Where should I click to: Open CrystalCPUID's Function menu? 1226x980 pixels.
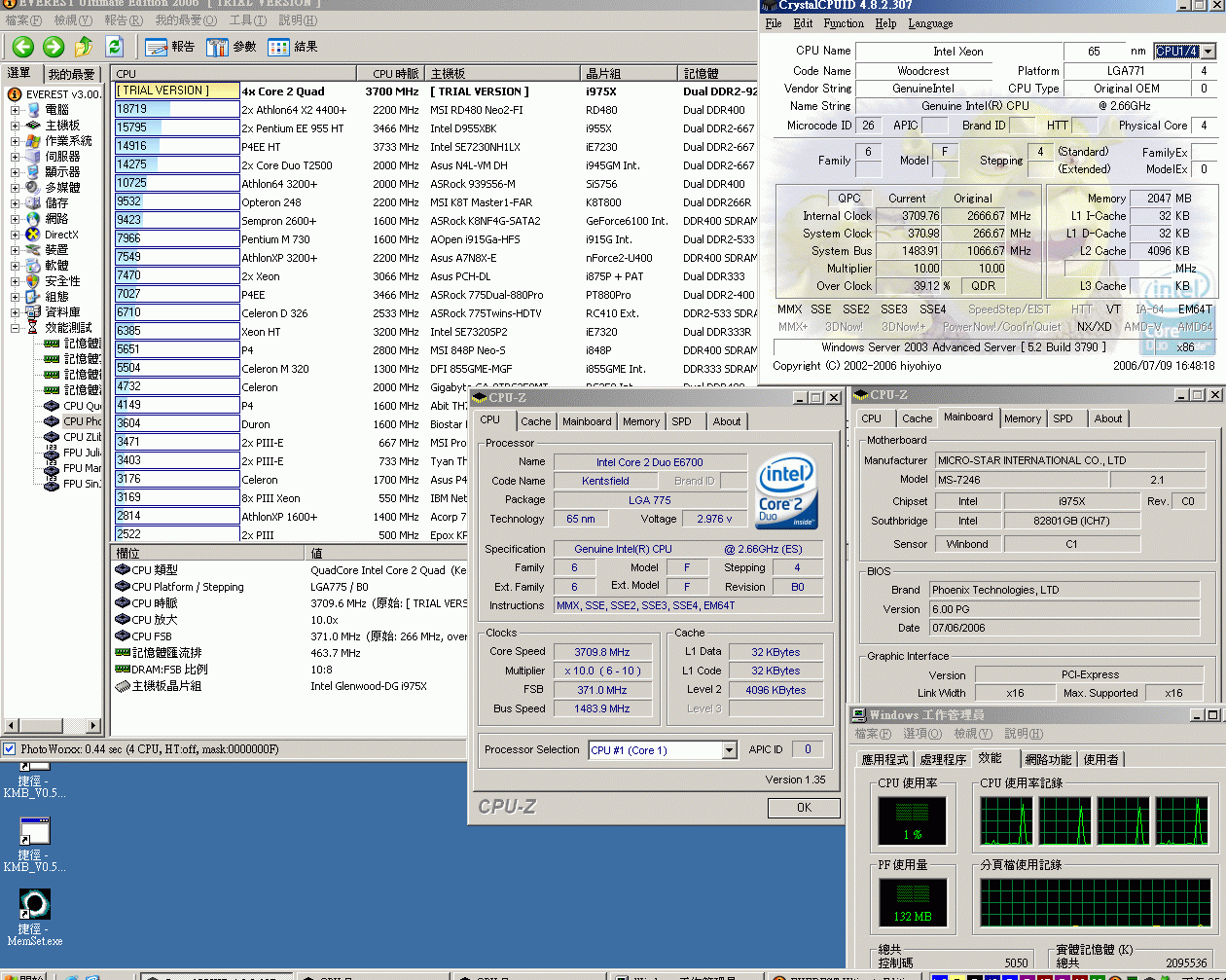click(844, 23)
